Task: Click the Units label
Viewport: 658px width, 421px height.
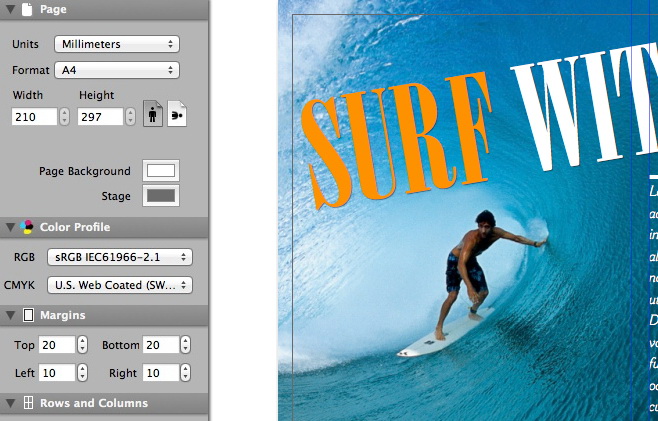Action: pyautogui.click(x=25, y=44)
